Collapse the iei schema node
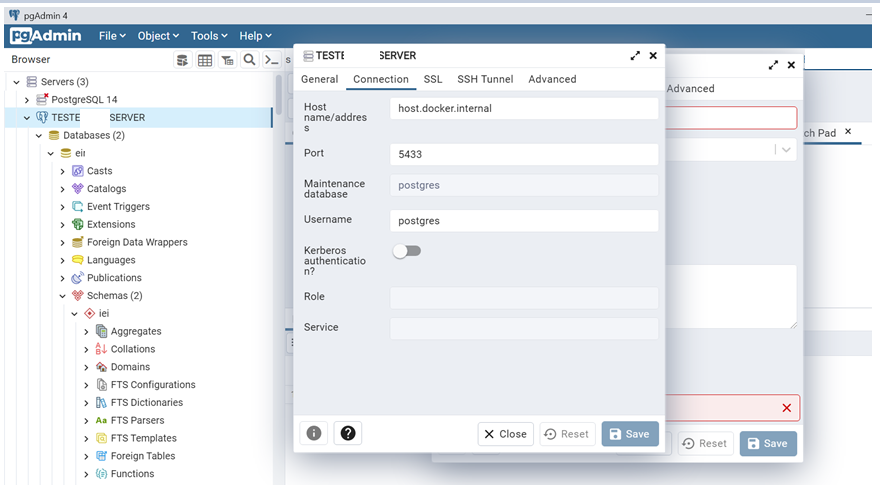Screen dimensions: 880x491 click(74, 314)
